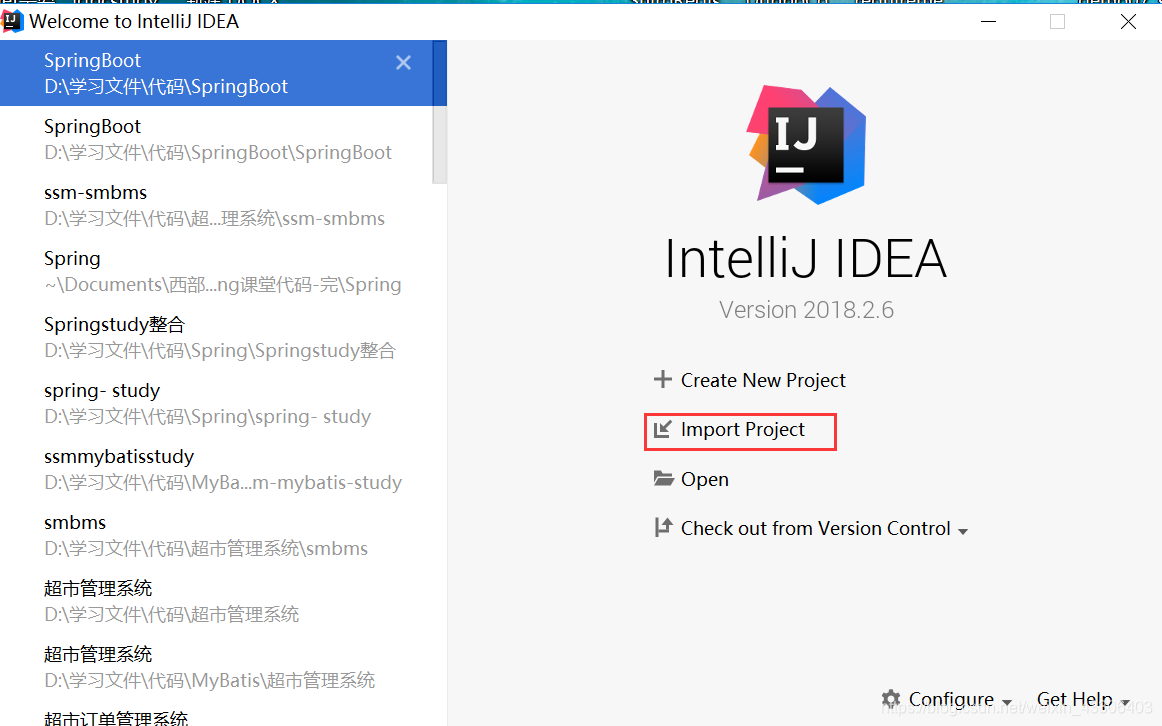Click the path D:\学习文件\代码\超市管理系统\smbms
The height and width of the screenshot is (726, 1162).
point(206,548)
